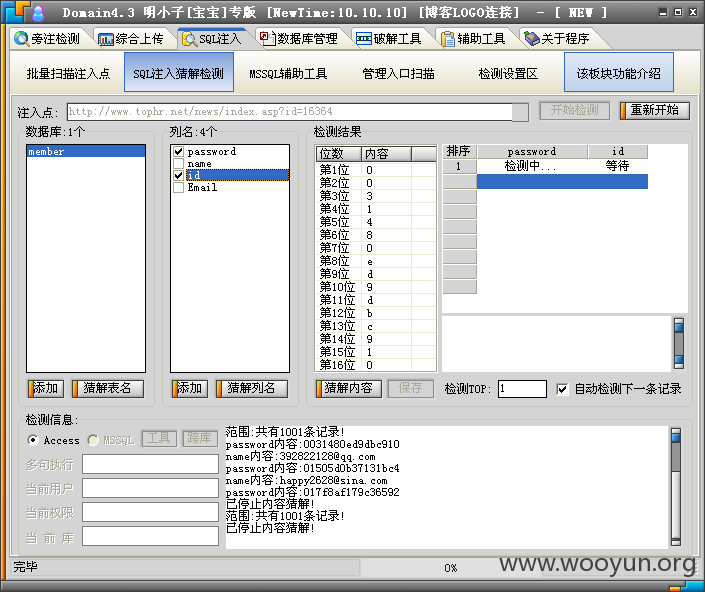Click the 注入点 URL input field
This screenshot has height=592, width=705.
[x=290, y=111]
